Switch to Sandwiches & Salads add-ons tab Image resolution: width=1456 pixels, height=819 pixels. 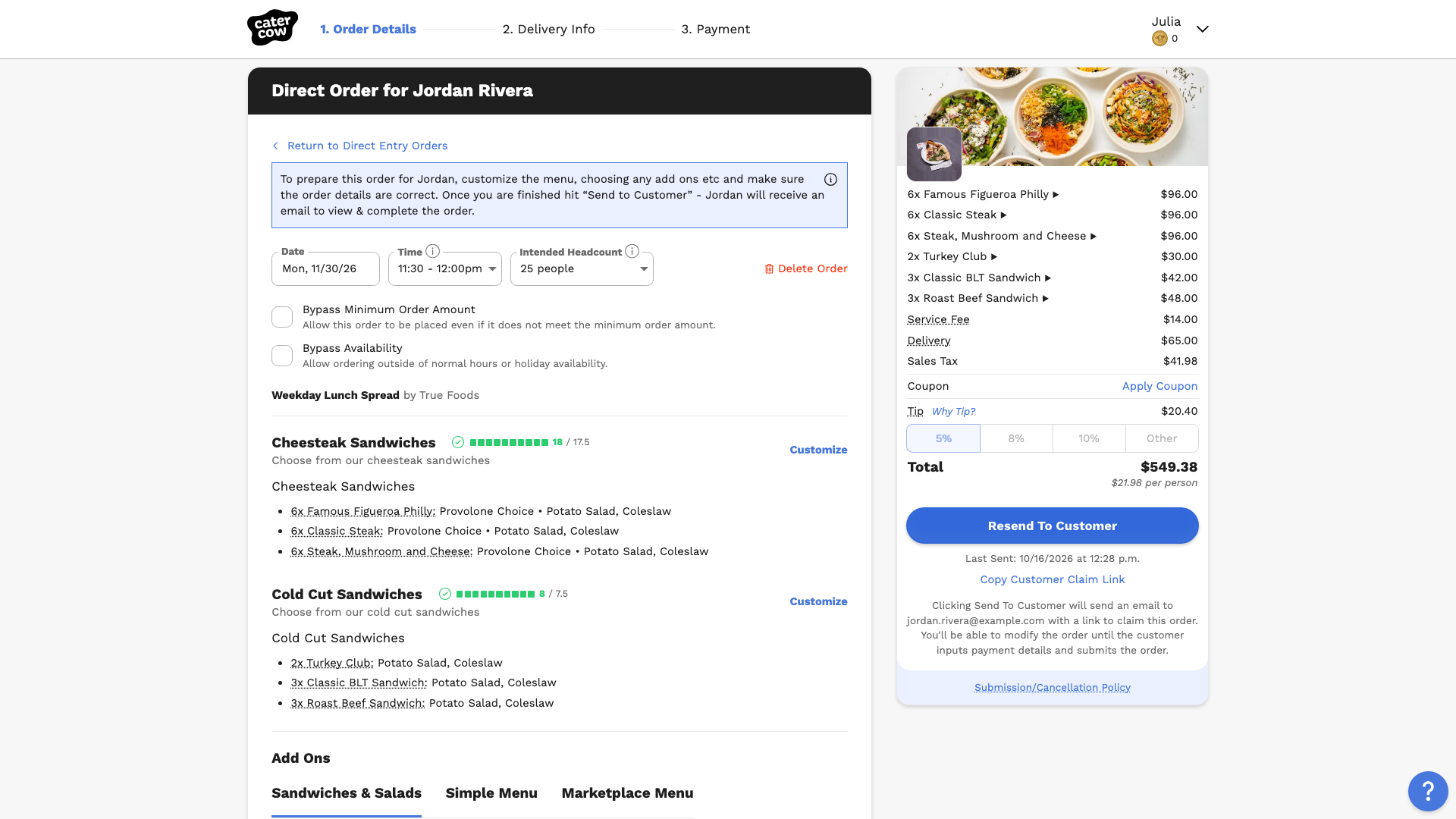[347, 793]
